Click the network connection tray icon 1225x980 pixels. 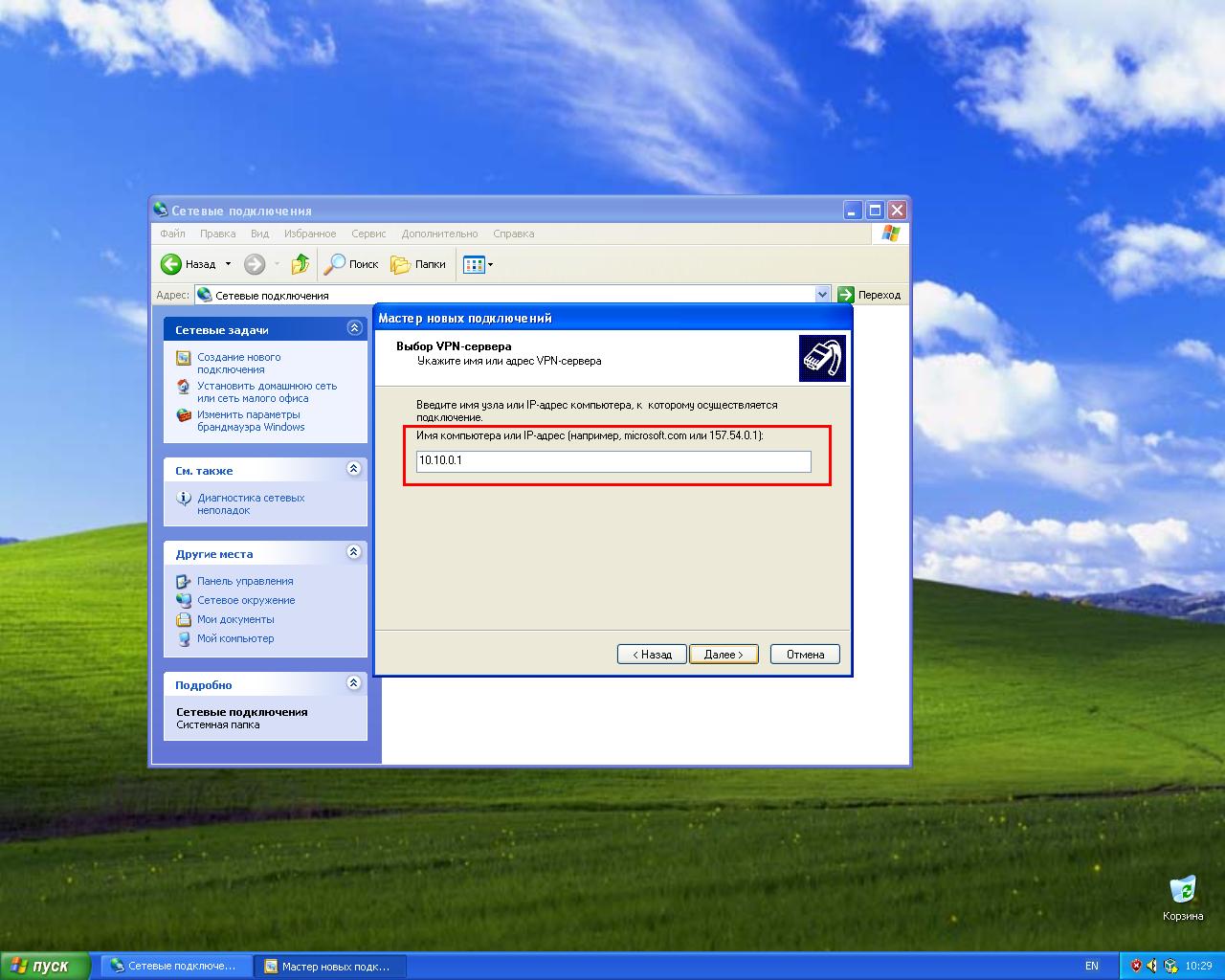click(x=1169, y=966)
